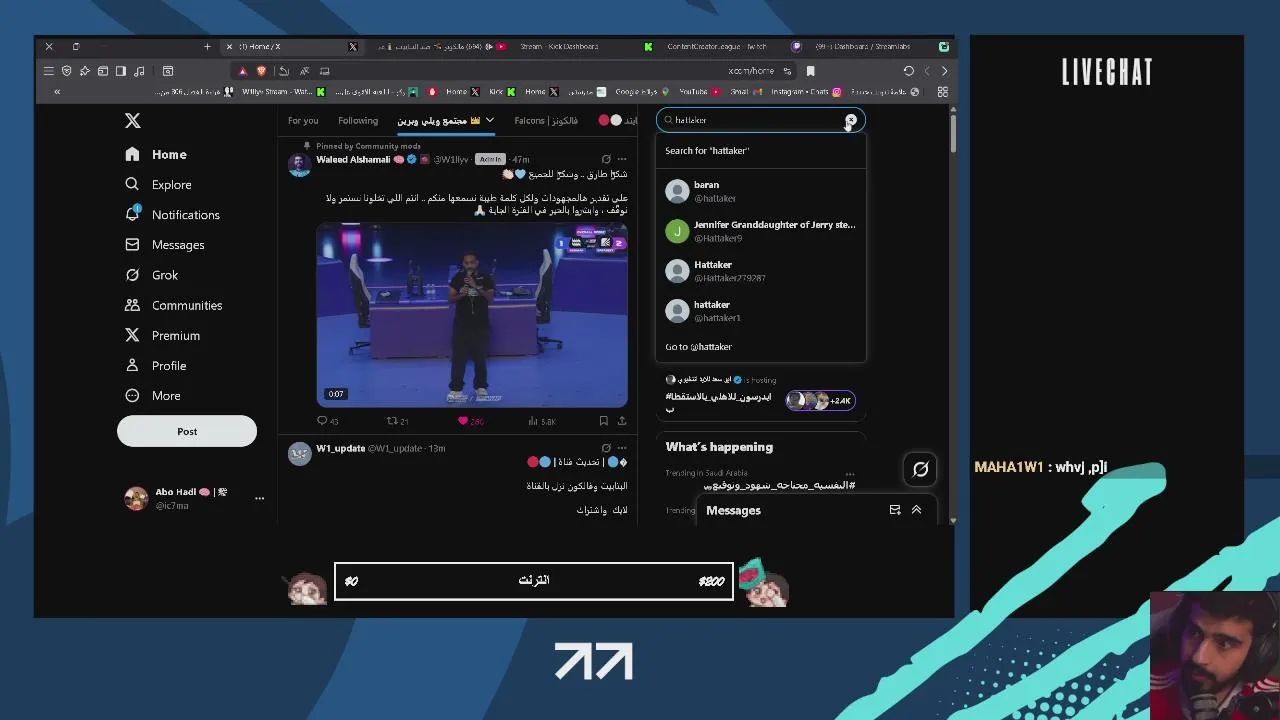
Task: View analytics showing 5.8K views
Action: tap(541, 421)
